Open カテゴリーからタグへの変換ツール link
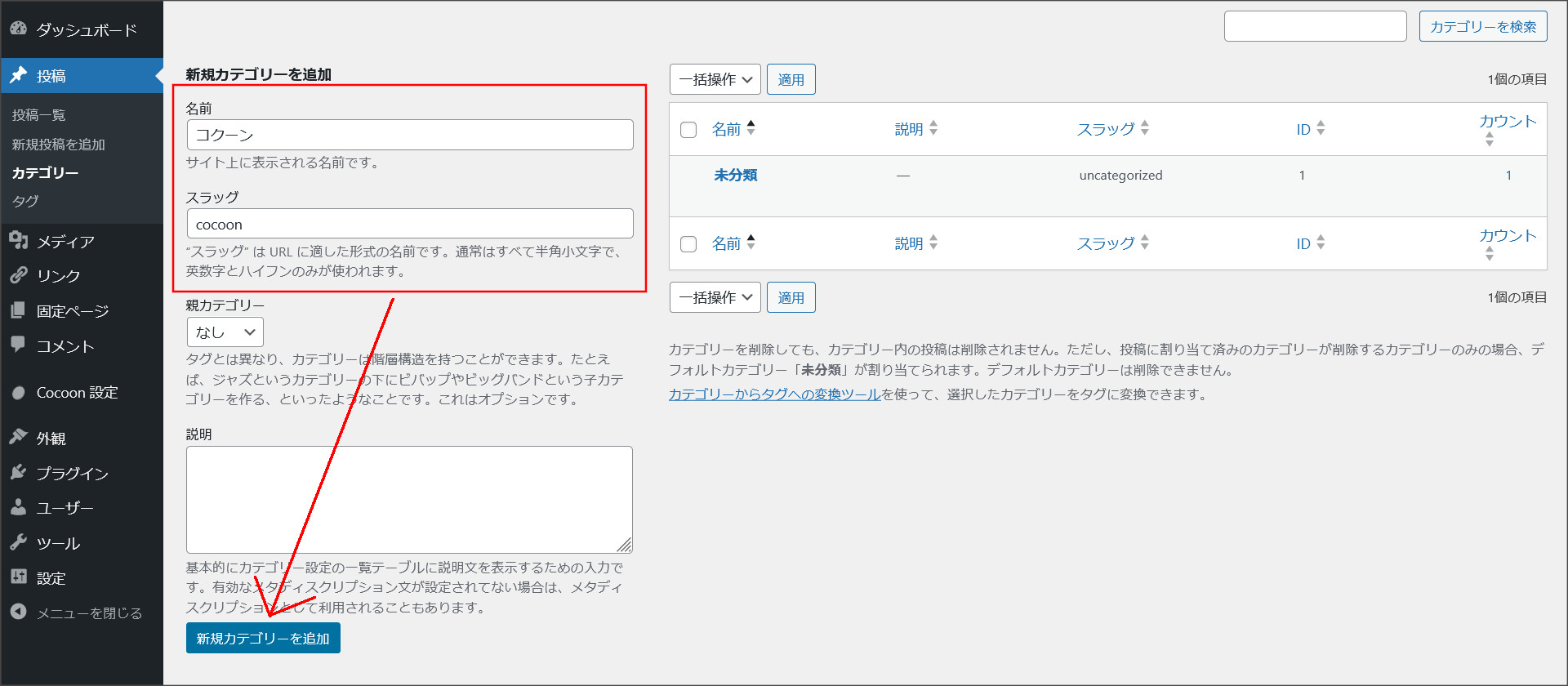 pyautogui.click(x=774, y=394)
